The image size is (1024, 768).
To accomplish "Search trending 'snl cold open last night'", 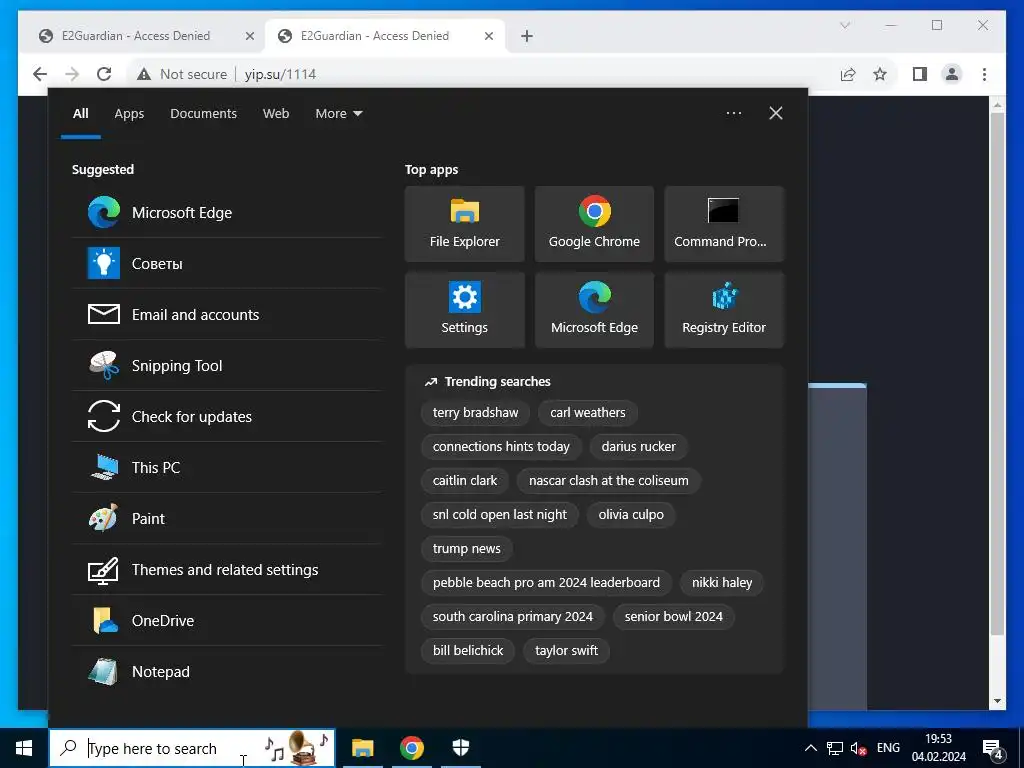I will [500, 514].
